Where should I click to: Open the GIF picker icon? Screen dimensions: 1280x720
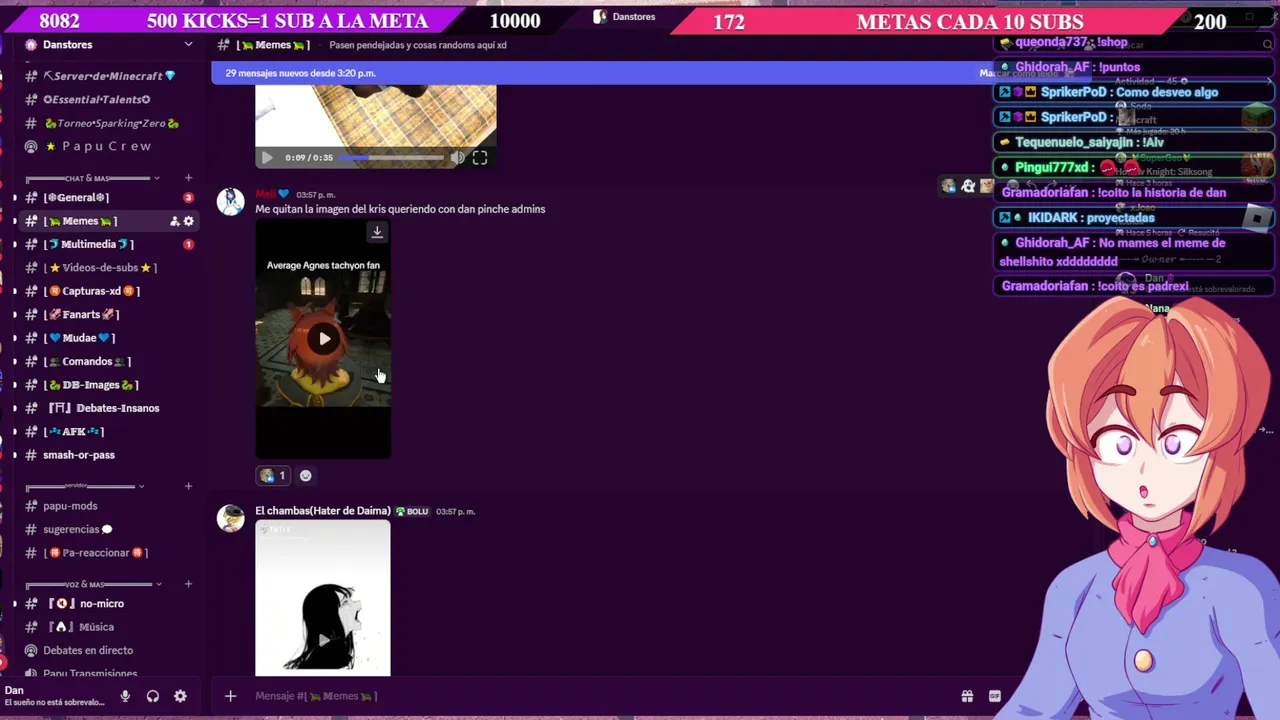click(995, 696)
